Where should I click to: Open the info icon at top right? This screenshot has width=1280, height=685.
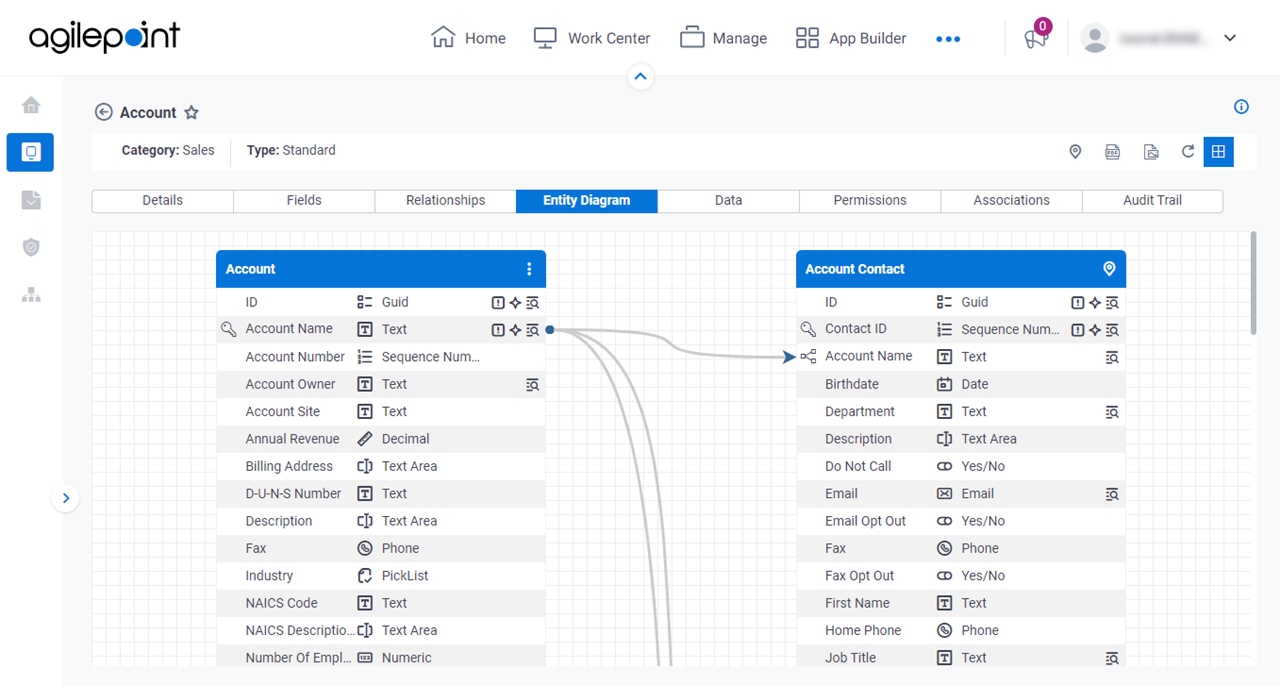pyautogui.click(x=1241, y=107)
